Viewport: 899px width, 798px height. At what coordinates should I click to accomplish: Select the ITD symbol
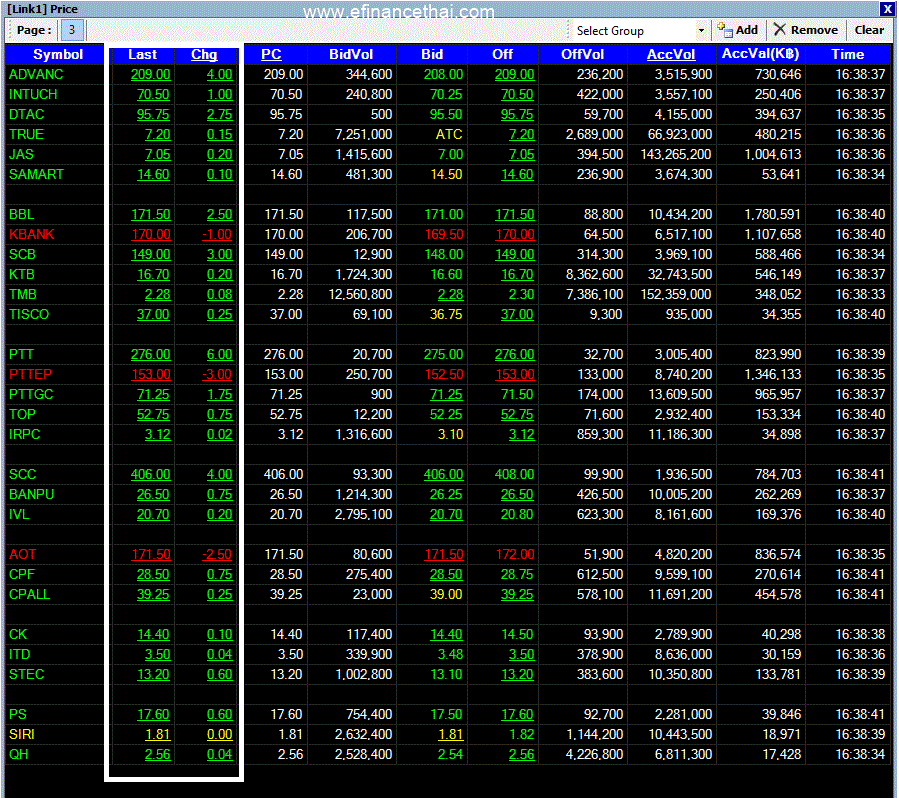pyautogui.click(x=19, y=655)
